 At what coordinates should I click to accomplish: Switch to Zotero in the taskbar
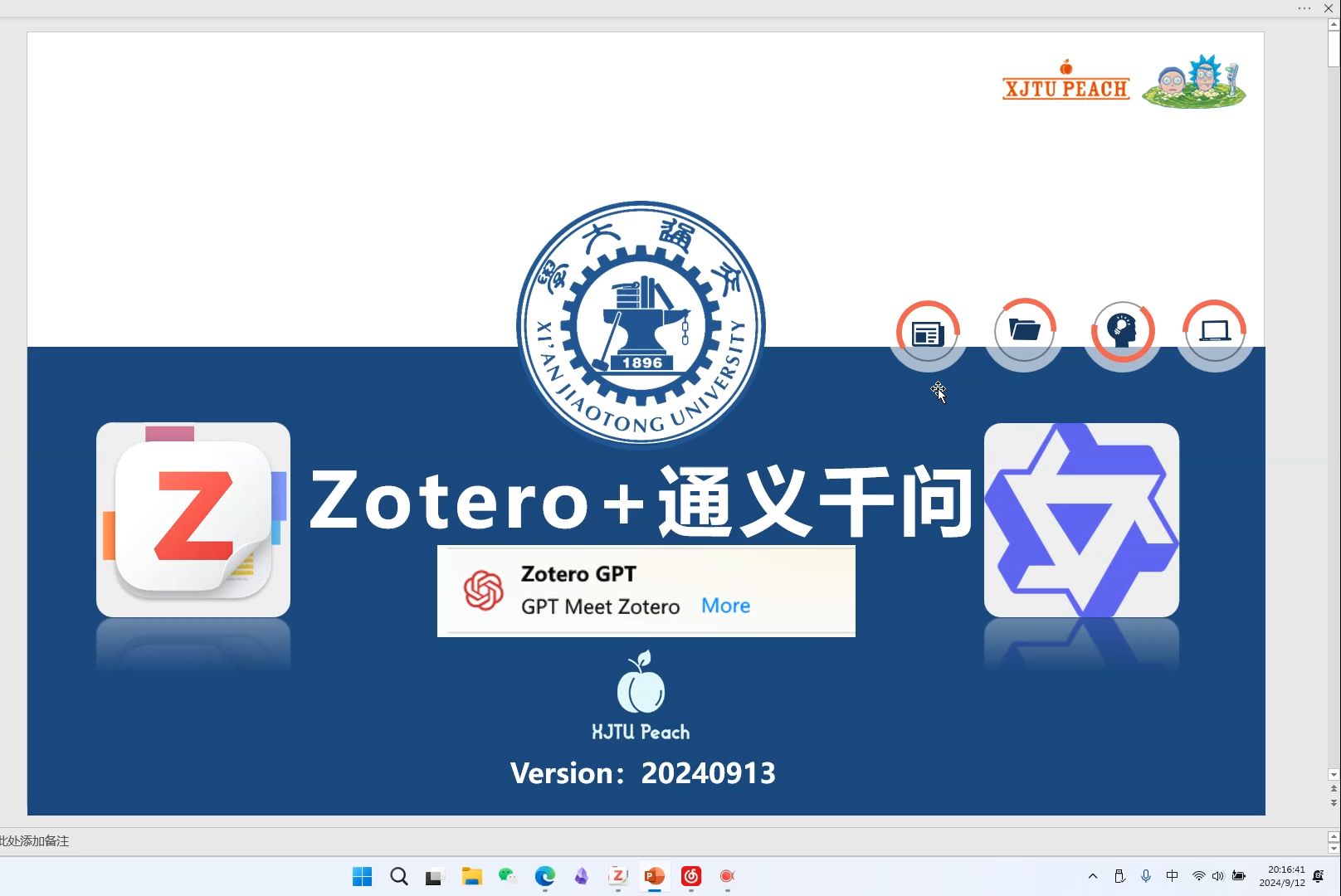point(618,876)
